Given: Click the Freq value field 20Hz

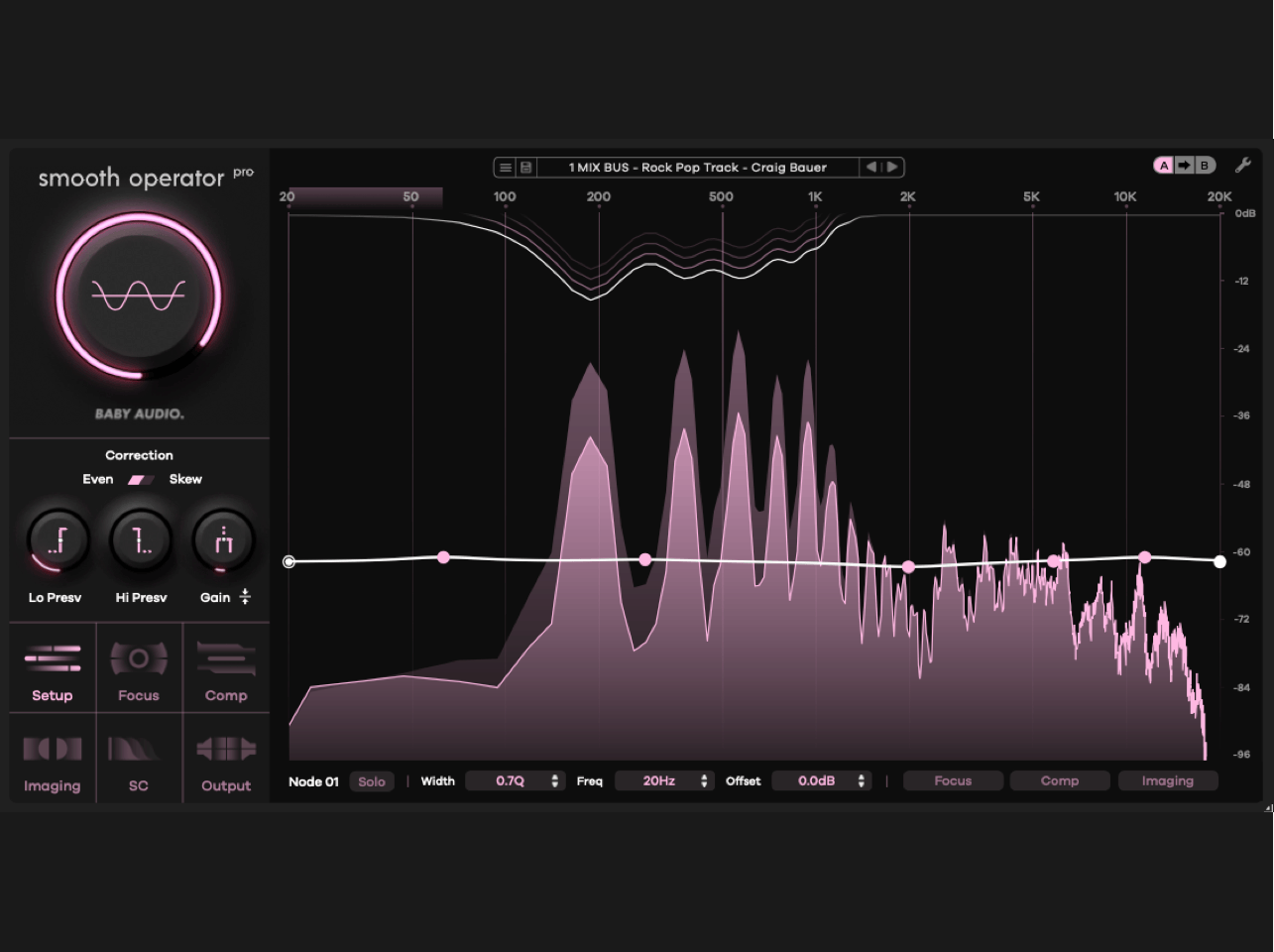Looking at the screenshot, I should 664,781.
